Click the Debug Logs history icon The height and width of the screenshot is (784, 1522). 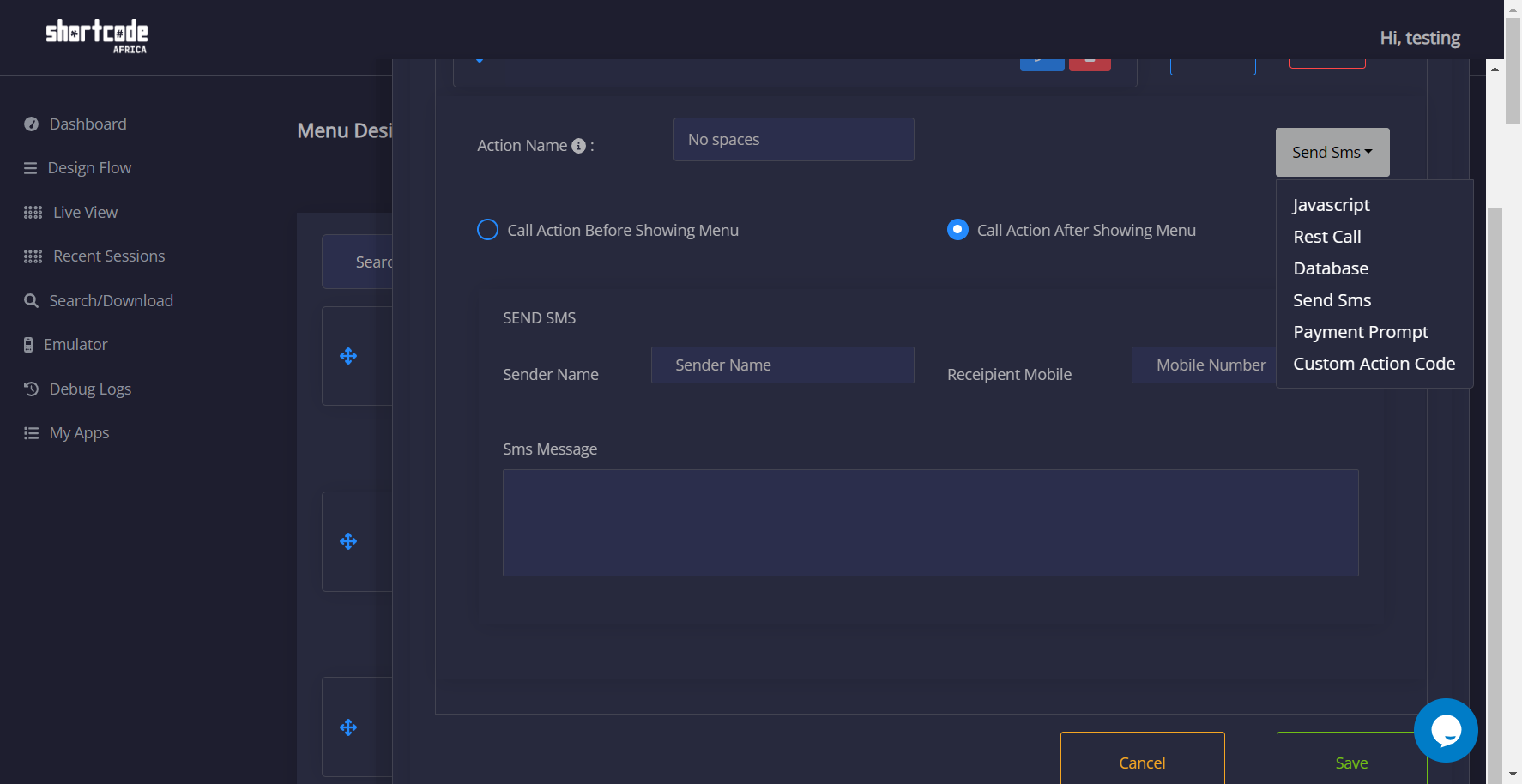click(32, 389)
